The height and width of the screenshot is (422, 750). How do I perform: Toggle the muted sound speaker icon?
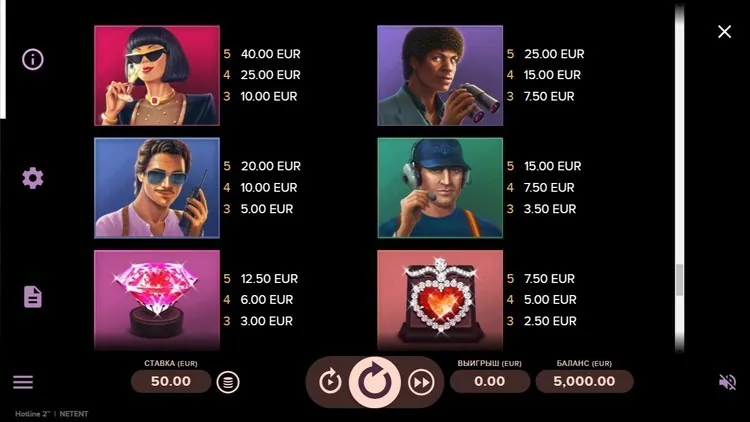click(x=728, y=382)
